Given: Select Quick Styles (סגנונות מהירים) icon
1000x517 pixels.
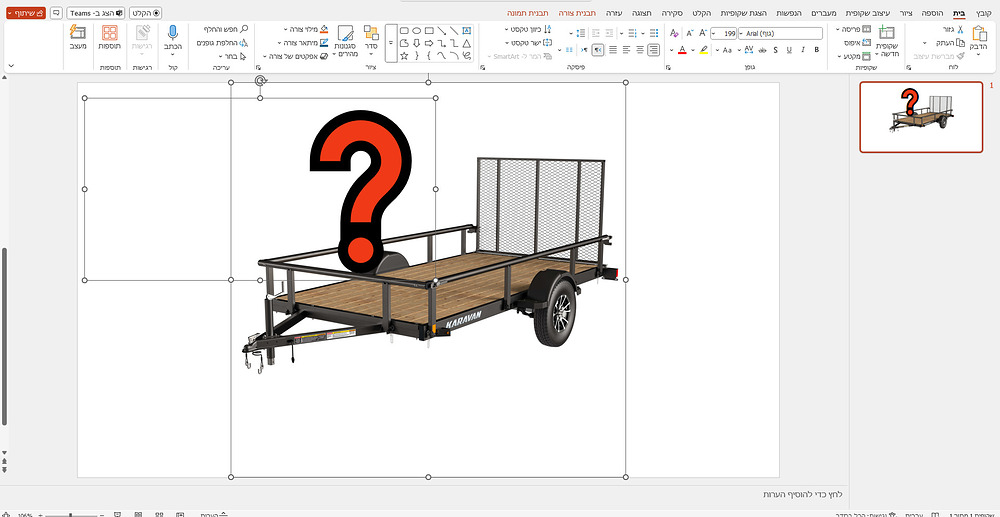Looking at the screenshot, I should [345, 42].
